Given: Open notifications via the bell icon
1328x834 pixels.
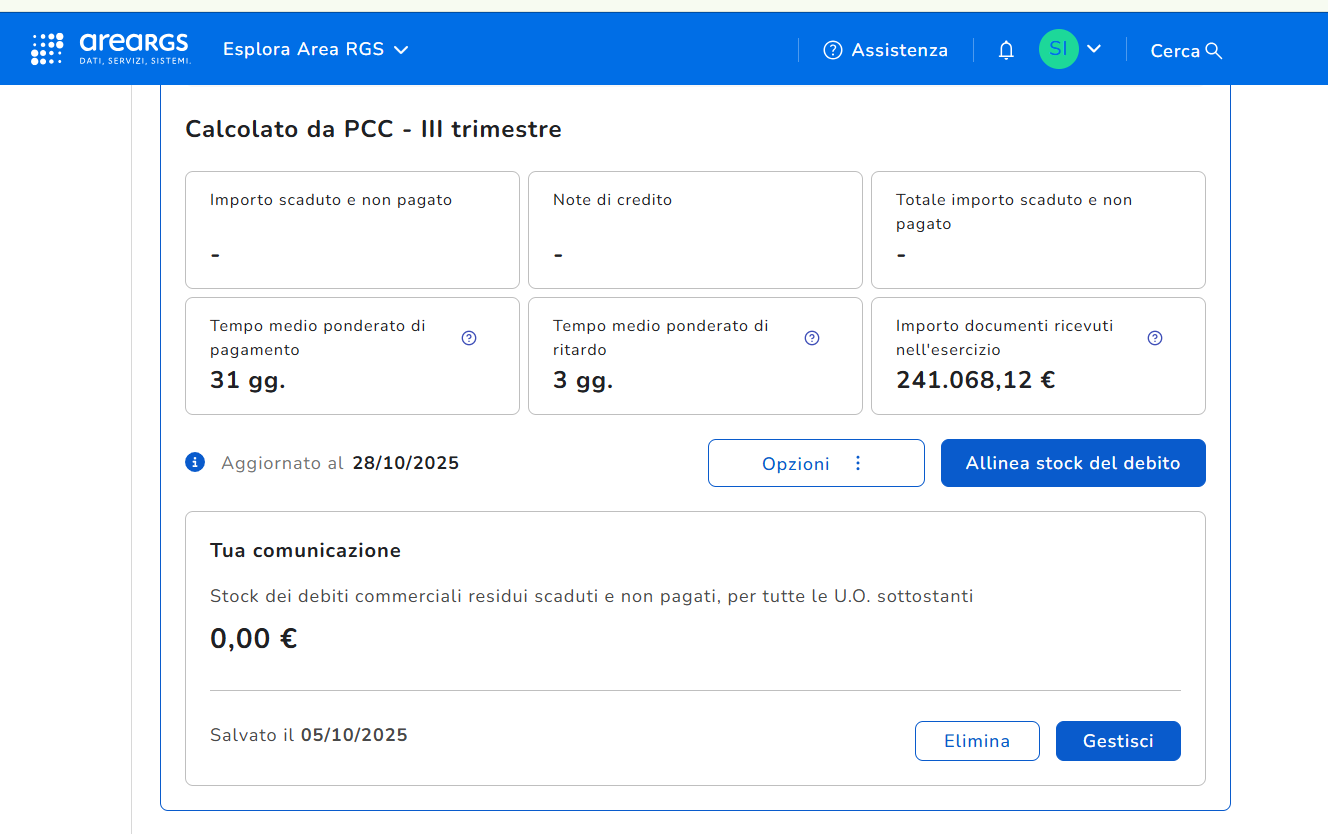Looking at the screenshot, I should 1006,50.
